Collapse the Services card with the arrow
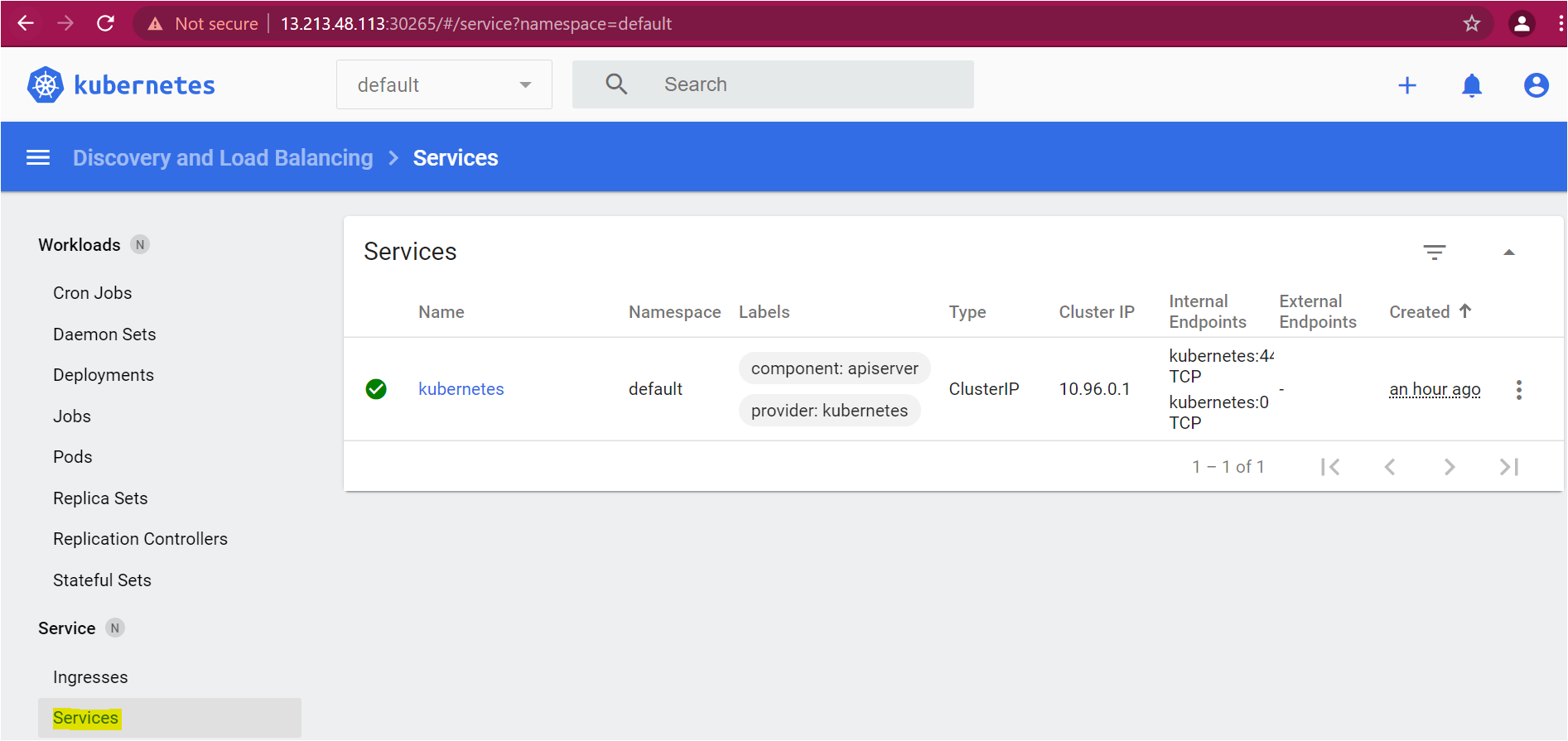The width and height of the screenshot is (1568, 741). click(x=1509, y=253)
